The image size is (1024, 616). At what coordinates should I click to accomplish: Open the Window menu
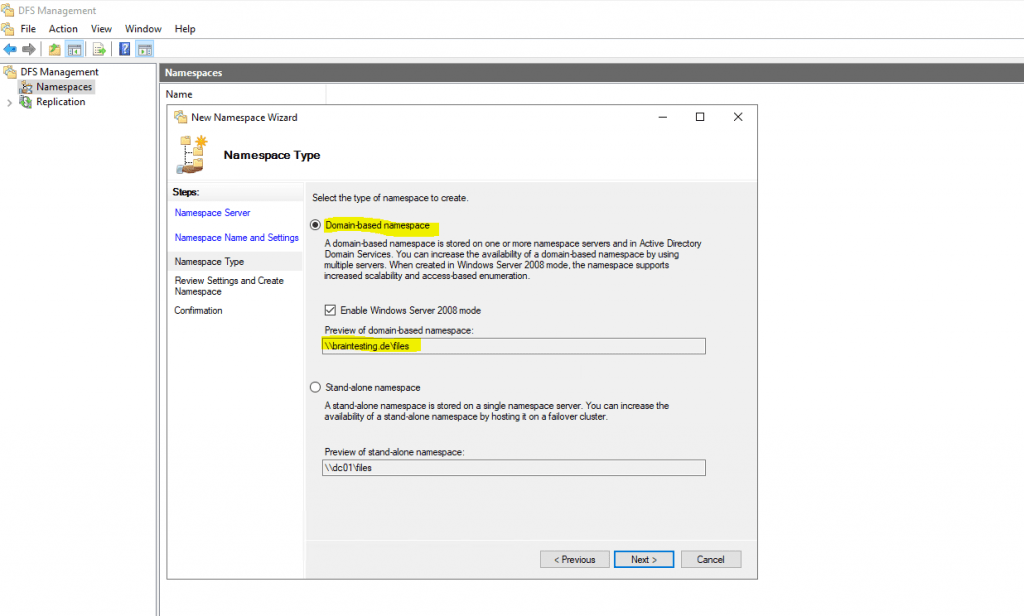pos(143,29)
